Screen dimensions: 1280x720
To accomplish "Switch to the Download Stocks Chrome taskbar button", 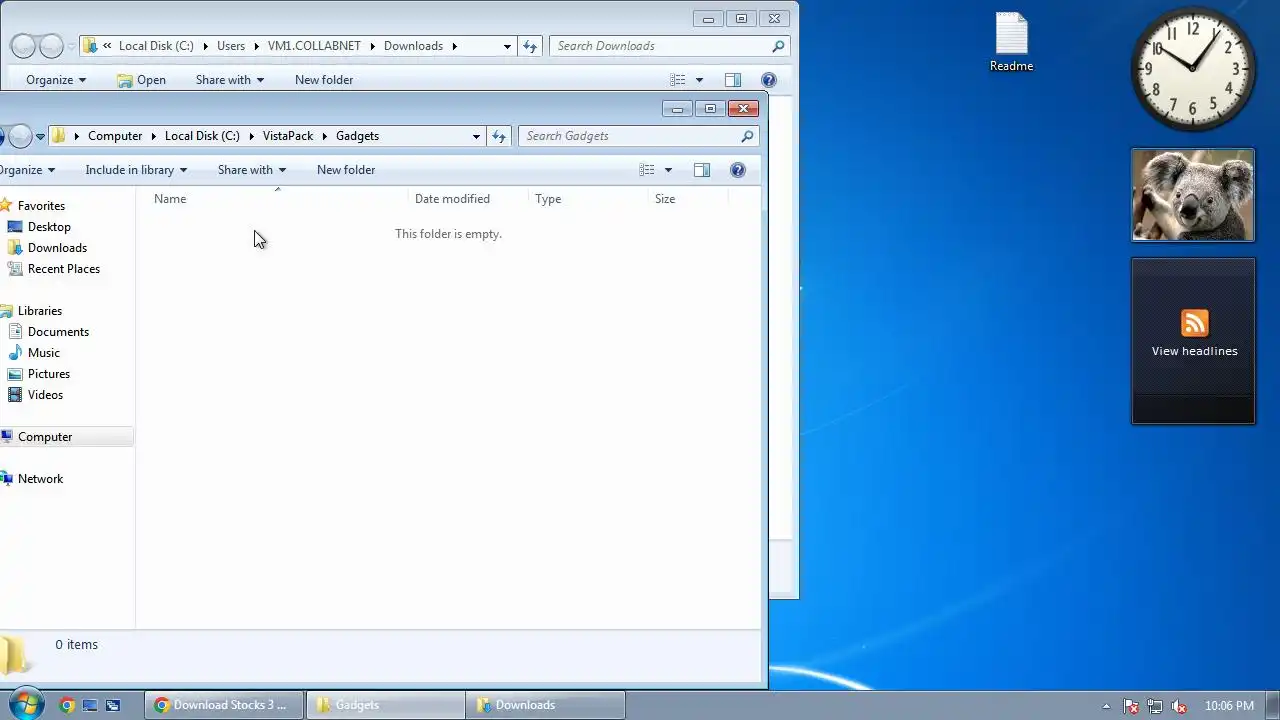I will tap(225, 705).
